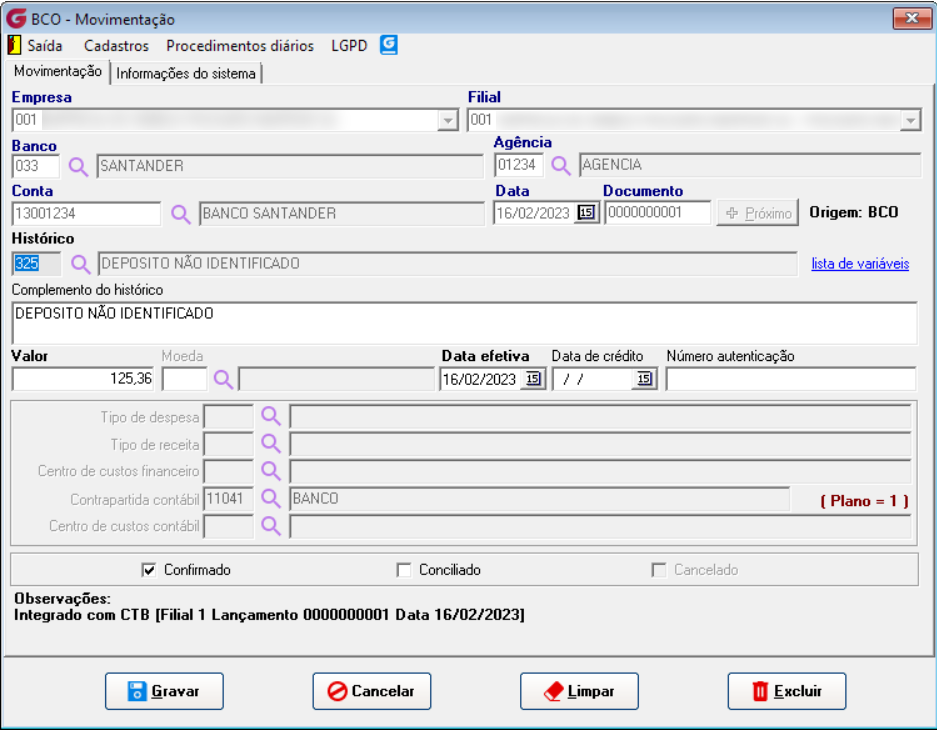Click the Data de crédito date field
Viewport: 937px width, 730px height.
(x=593, y=379)
